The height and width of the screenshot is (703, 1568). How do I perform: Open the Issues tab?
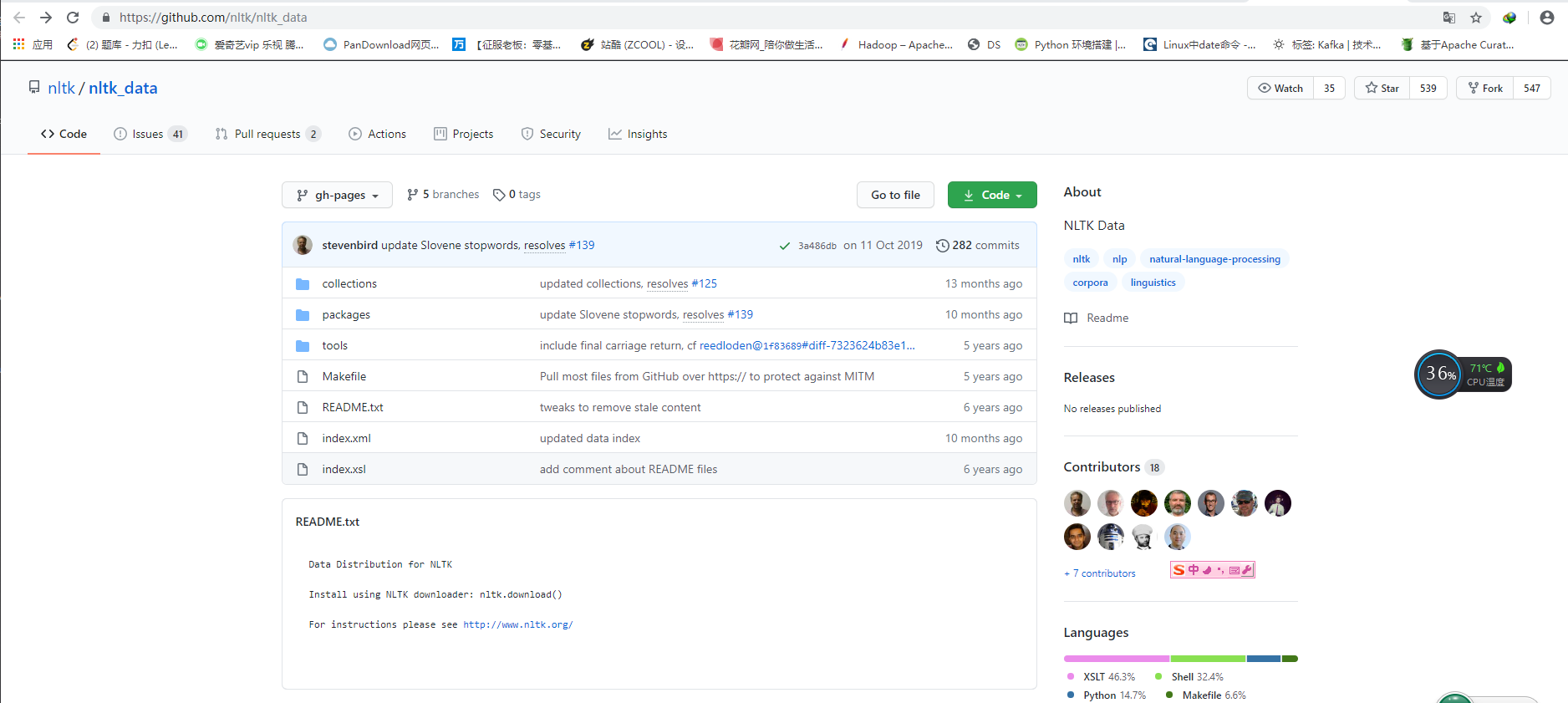150,134
